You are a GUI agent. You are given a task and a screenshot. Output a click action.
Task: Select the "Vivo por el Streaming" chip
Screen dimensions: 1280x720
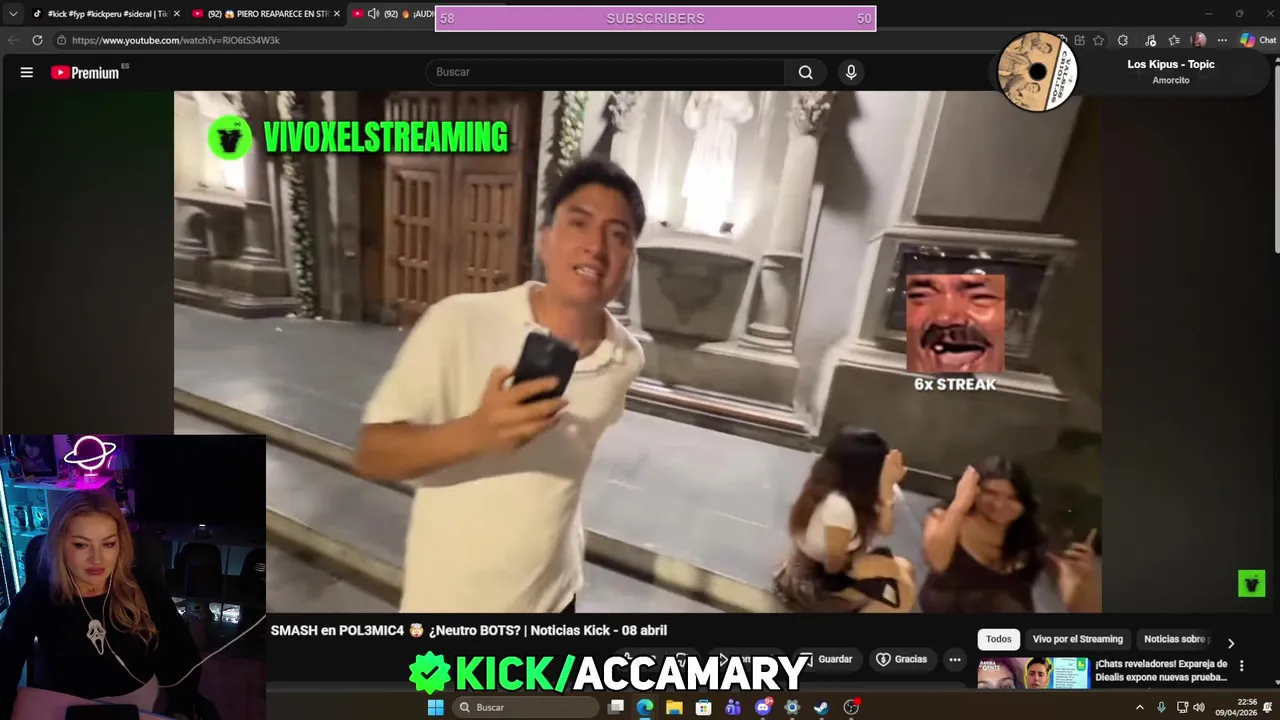[1078, 639]
